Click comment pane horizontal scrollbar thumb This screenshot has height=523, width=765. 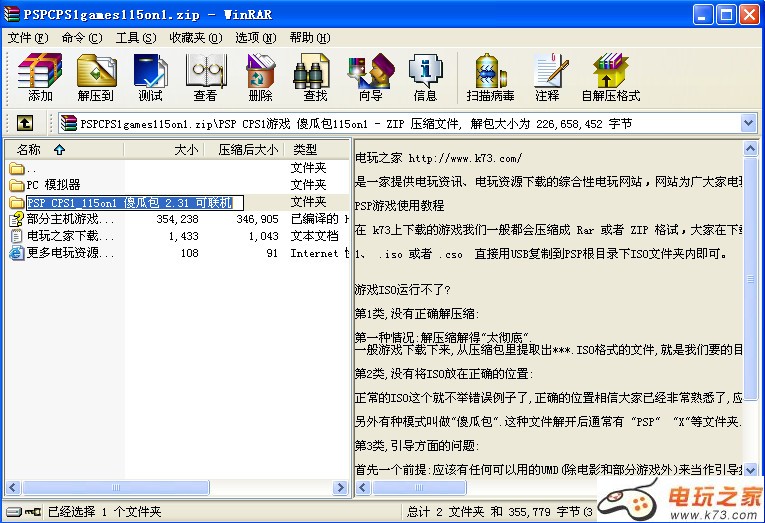pos(419,487)
